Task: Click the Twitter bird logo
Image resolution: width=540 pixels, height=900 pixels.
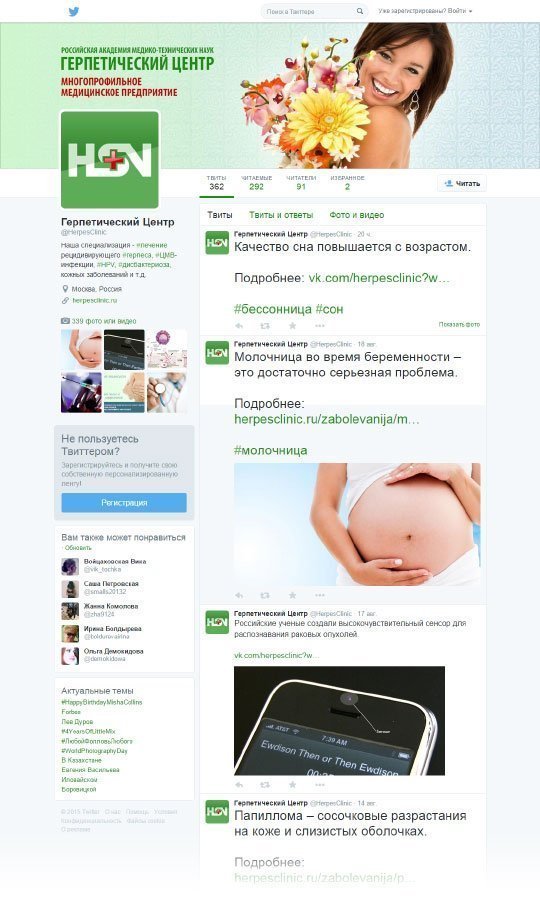Action: [73, 11]
